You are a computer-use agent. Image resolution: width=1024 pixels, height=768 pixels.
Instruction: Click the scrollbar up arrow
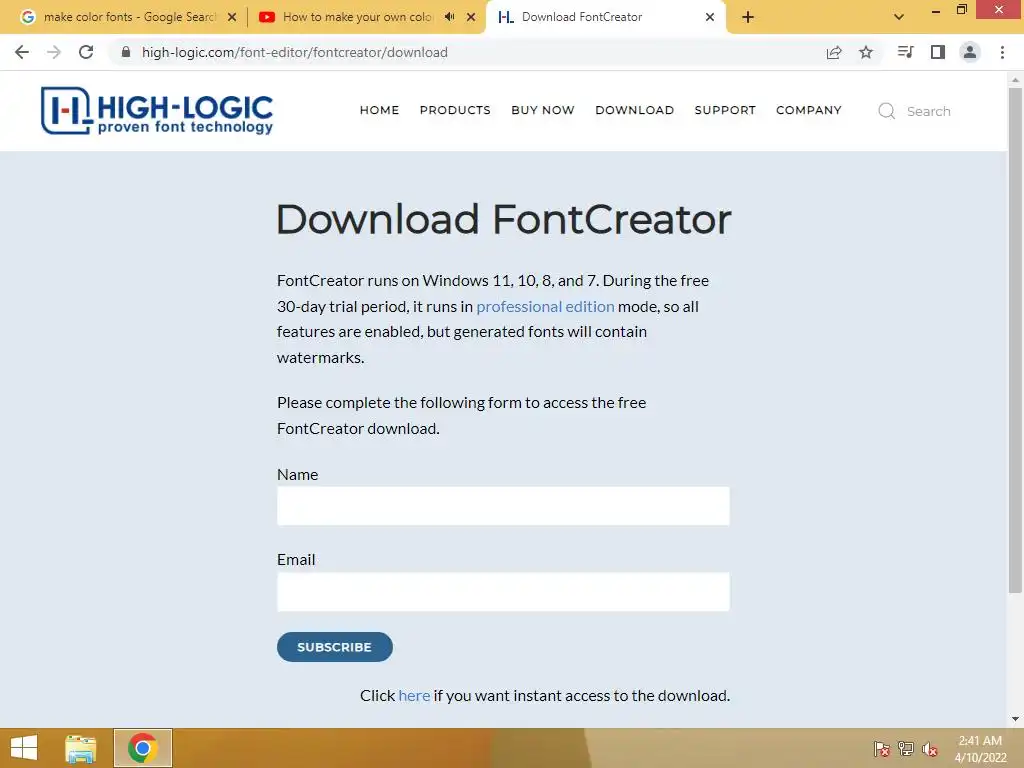[x=1015, y=80]
